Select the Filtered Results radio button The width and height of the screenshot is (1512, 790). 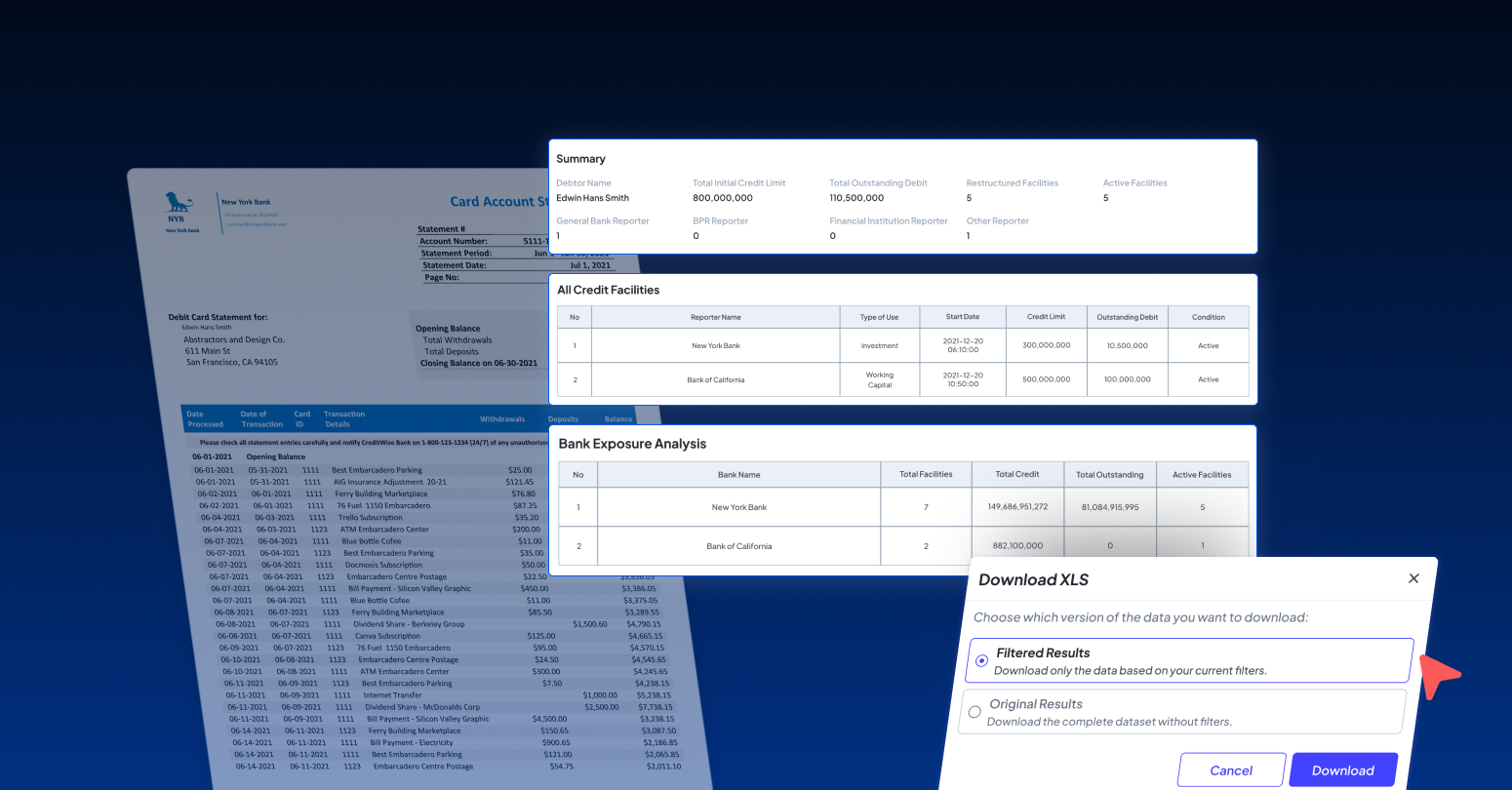click(980, 660)
